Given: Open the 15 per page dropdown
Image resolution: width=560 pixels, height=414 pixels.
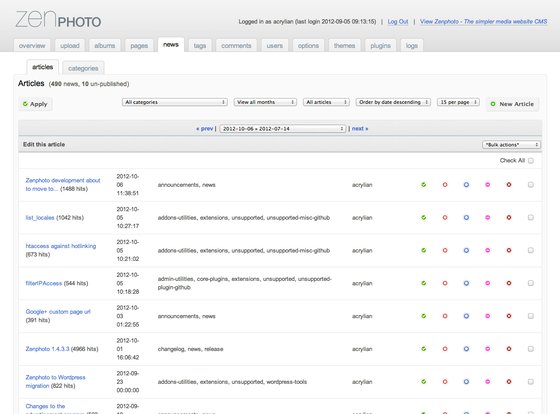Looking at the screenshot, I should click(x=458, y=102).
